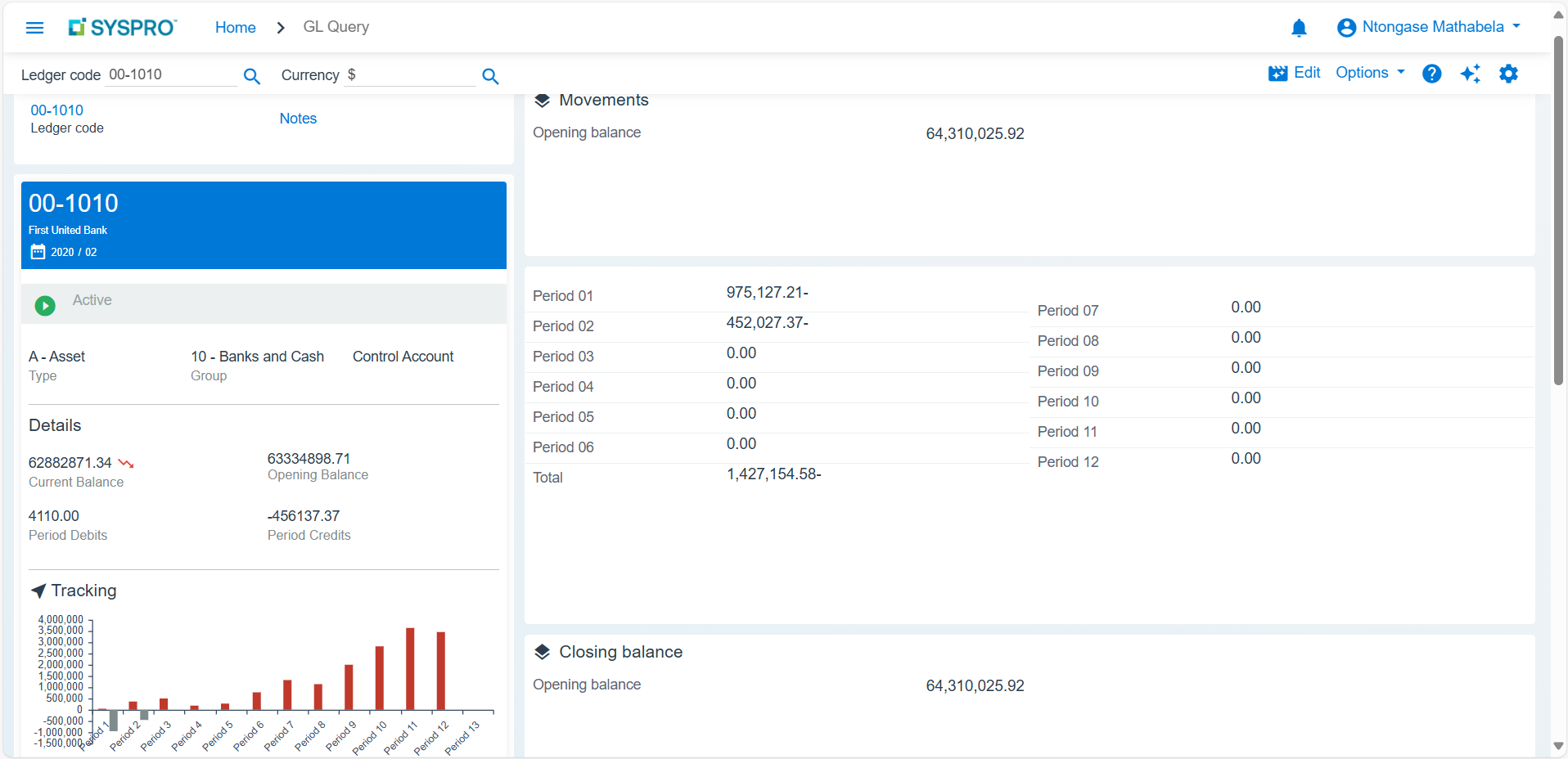Click the Edit button in toolbar
The height and width of the screenshot is (759, 1568).
(x=1295, y=73)
